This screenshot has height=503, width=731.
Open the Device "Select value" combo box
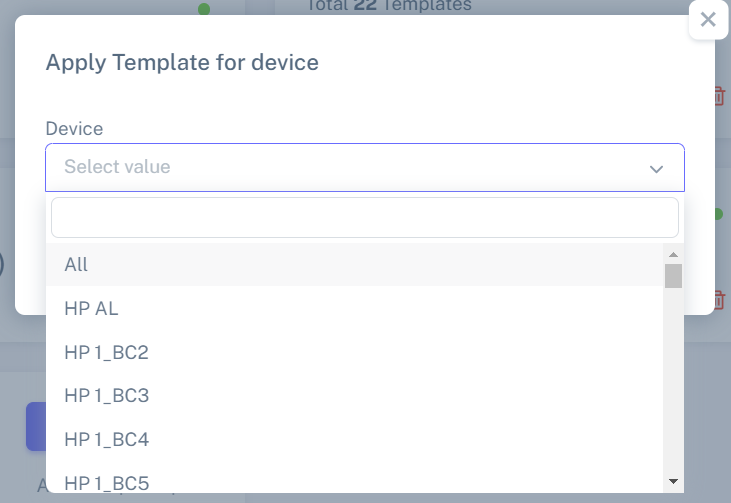(365, 167)
